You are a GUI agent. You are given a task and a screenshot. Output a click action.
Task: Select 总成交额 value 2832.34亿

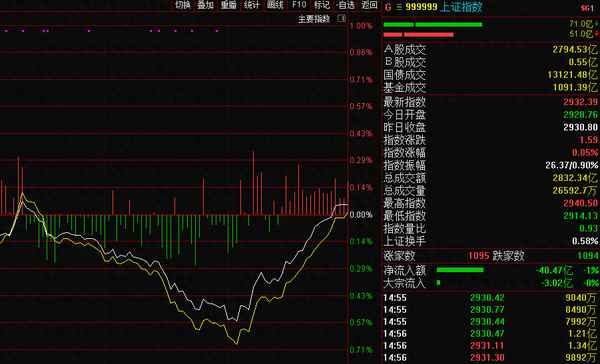575,178
